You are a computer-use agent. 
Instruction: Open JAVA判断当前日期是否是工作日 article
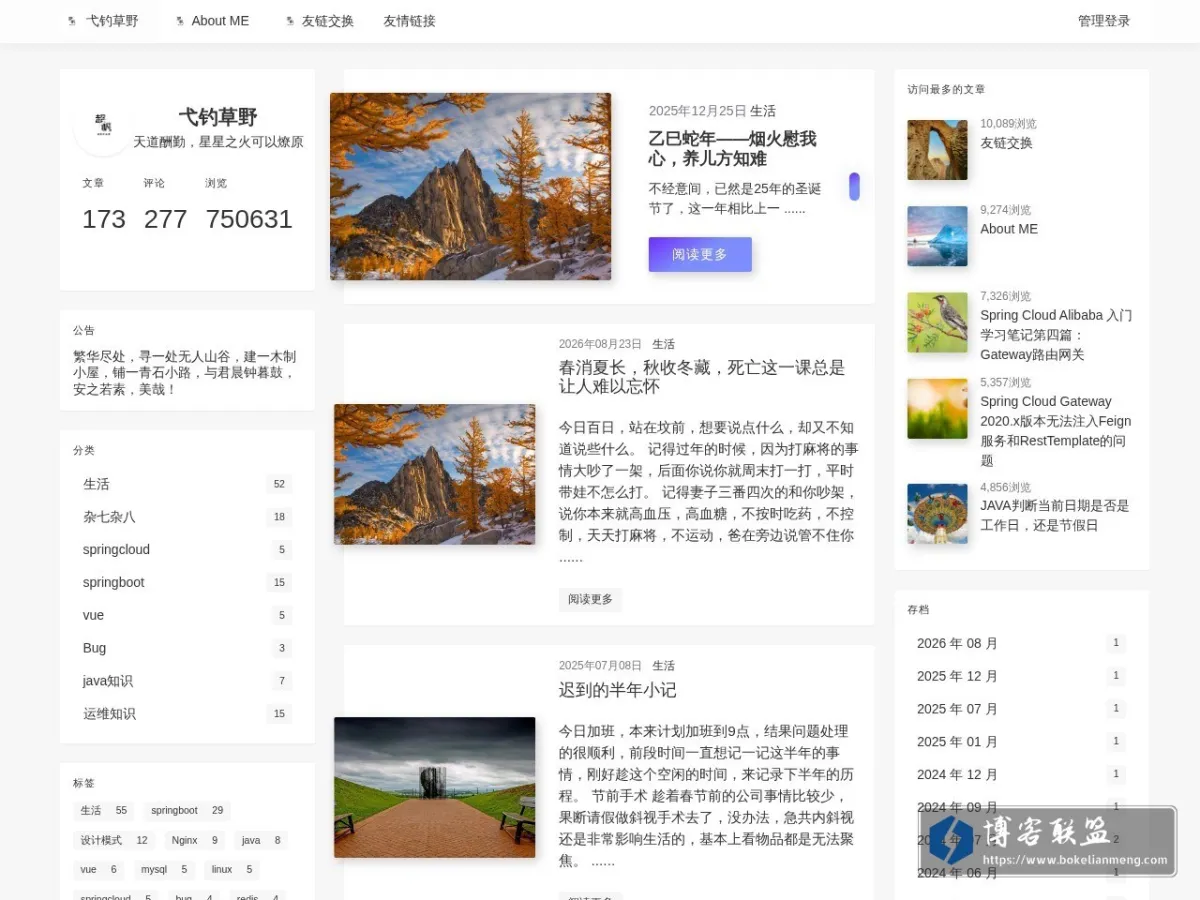tap(1055, 516)
